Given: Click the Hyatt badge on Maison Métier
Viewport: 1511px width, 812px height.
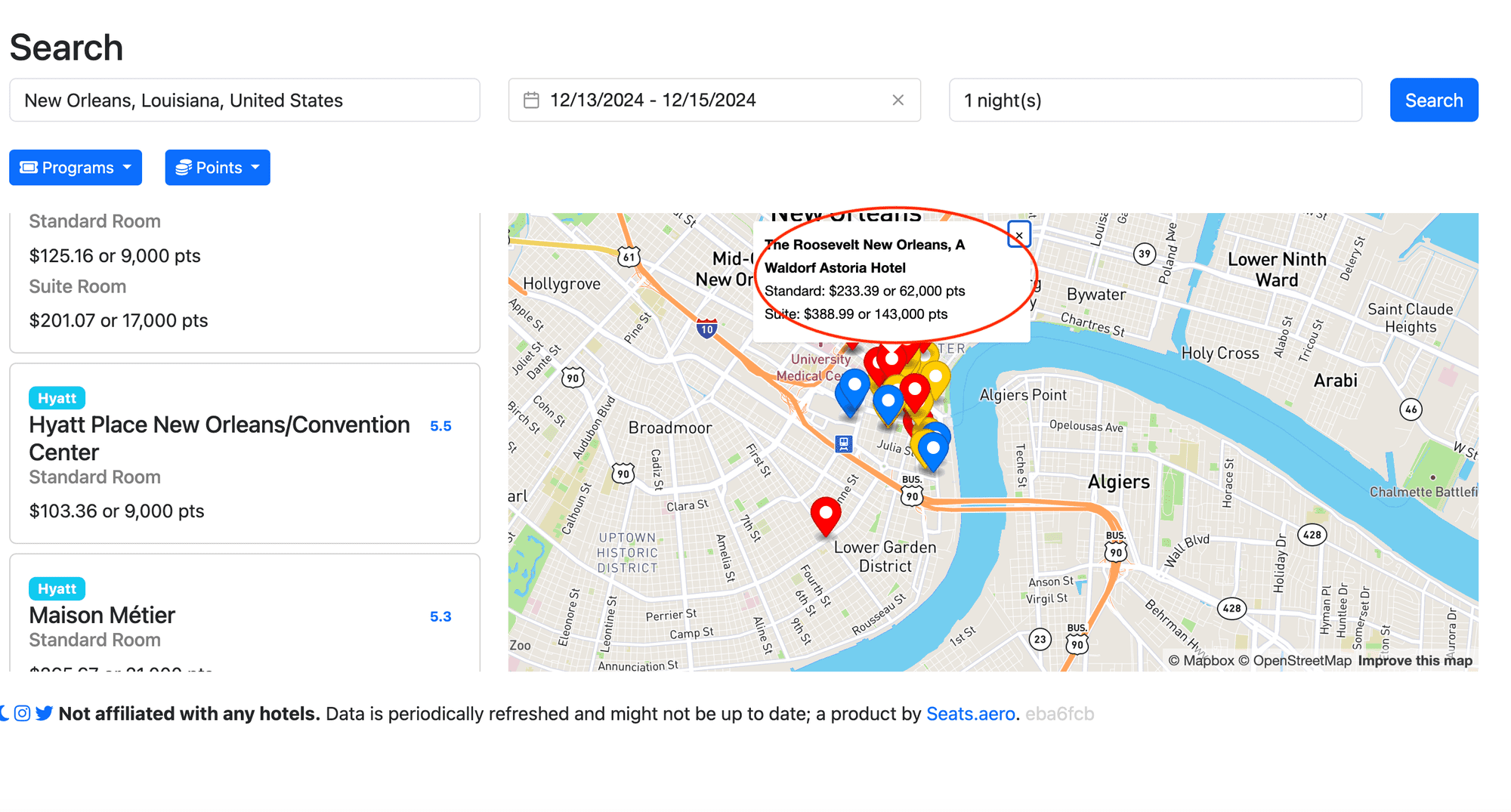Looking at the screenshot, I should (x=57, y=588).
